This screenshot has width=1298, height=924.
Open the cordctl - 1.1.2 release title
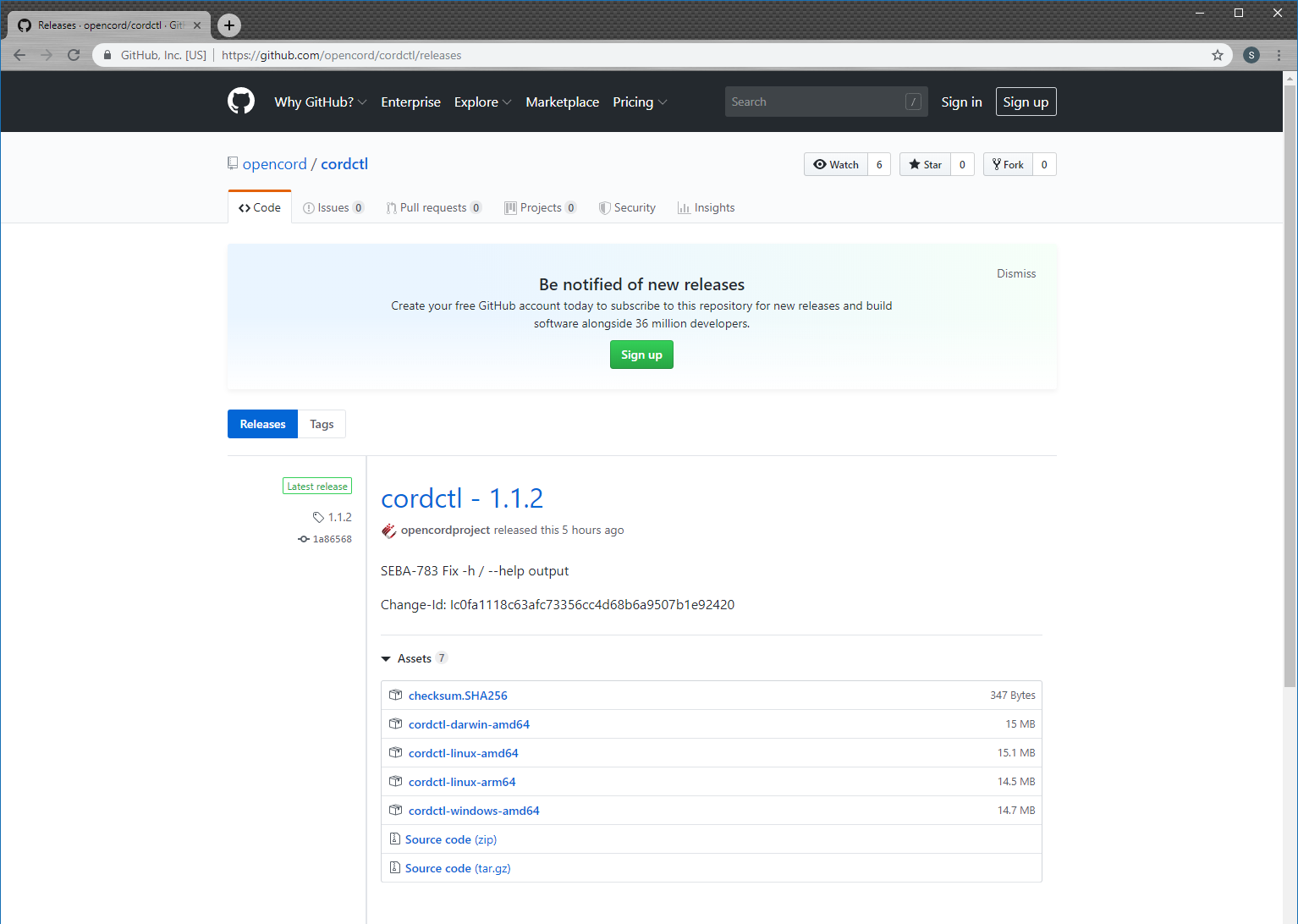pyautogui.click(x=462, y=498)
